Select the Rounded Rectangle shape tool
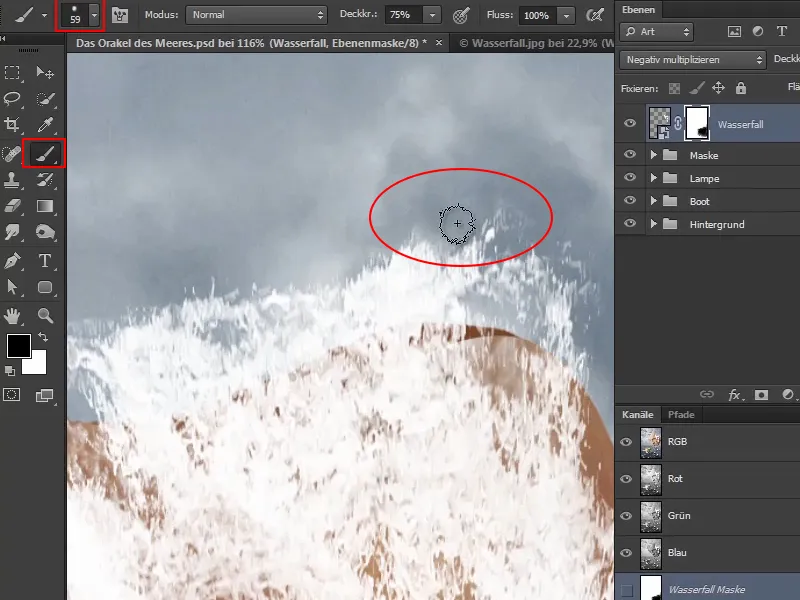 tap(45, 287)
